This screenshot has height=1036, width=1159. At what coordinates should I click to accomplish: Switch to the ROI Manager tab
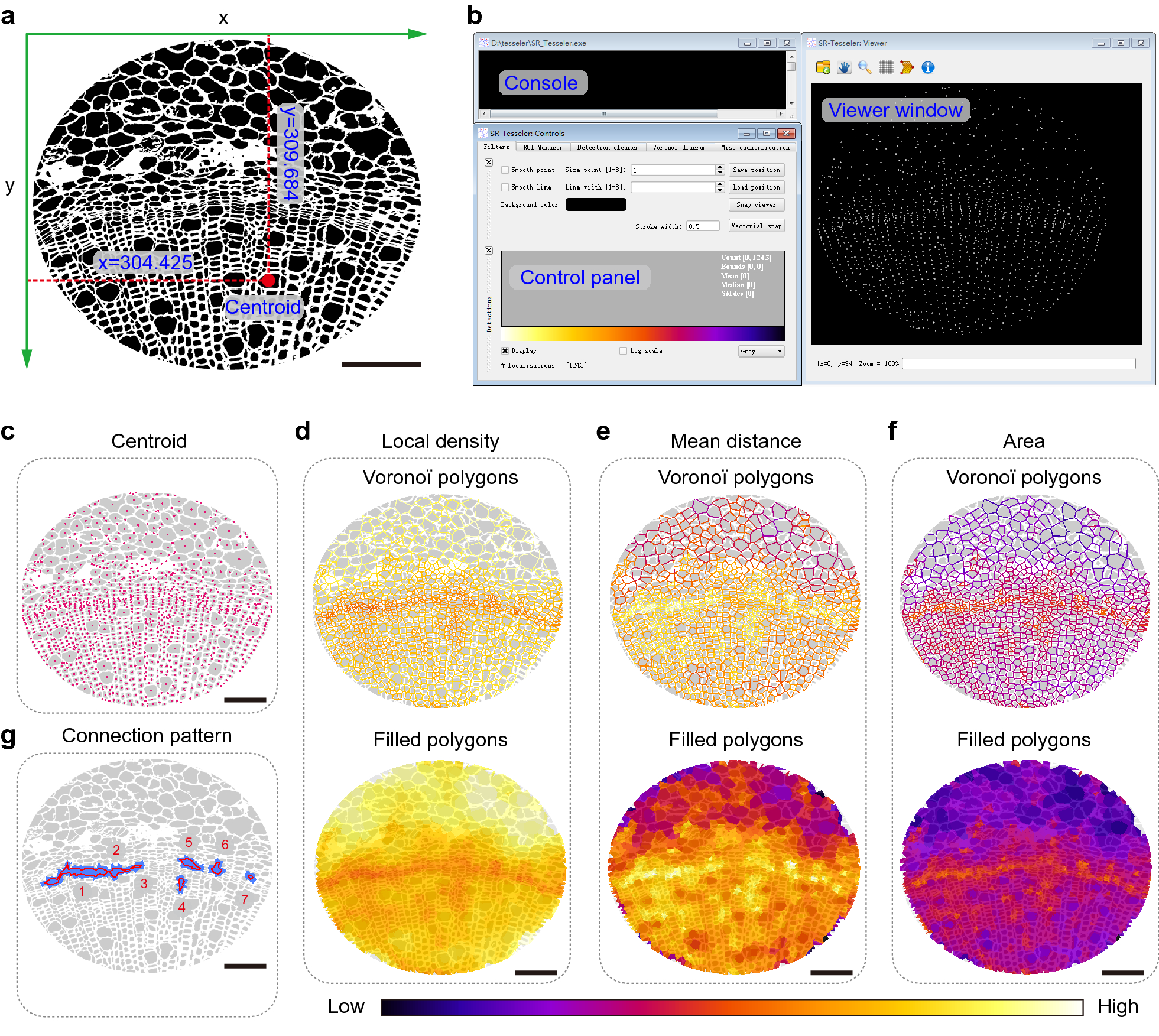click(543, 147)
